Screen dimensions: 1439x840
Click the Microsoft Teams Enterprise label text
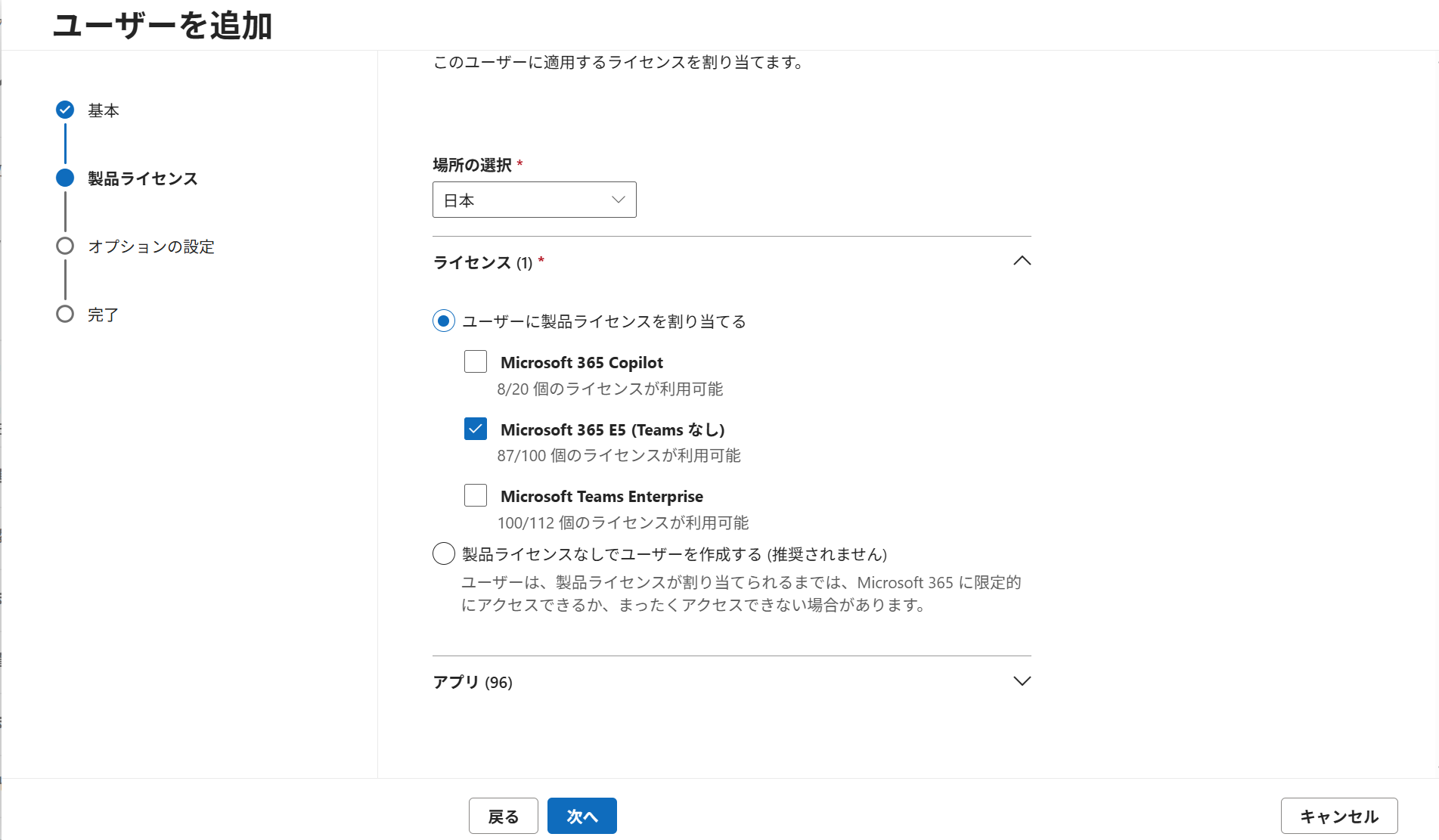[x=602, y=497]
